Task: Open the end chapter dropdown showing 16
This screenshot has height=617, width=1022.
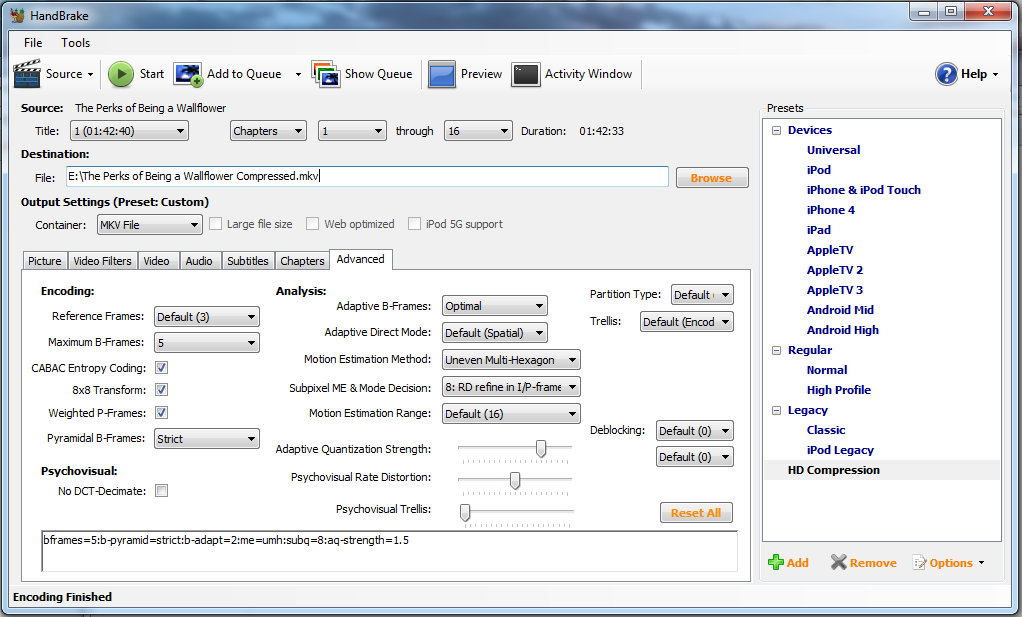Action: click(x=478, y=131)
